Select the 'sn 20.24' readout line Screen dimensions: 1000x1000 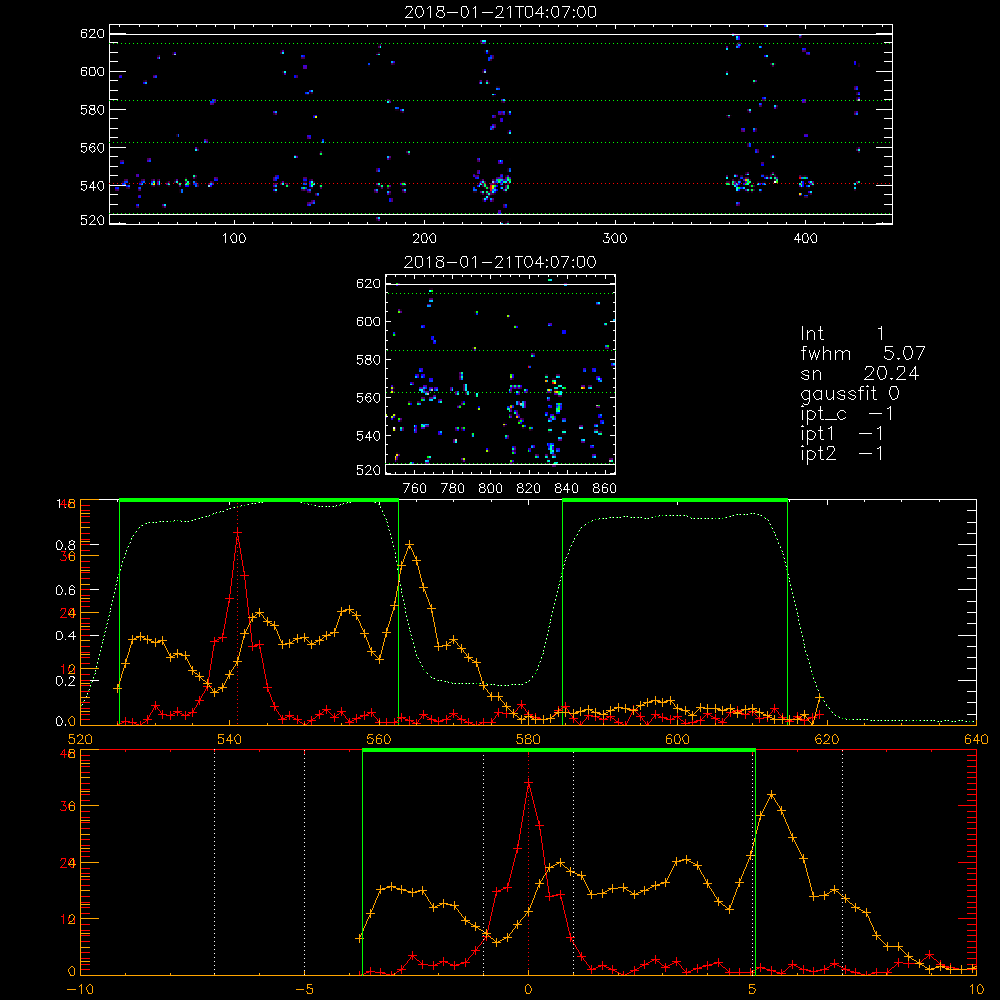tap(860, 374)
